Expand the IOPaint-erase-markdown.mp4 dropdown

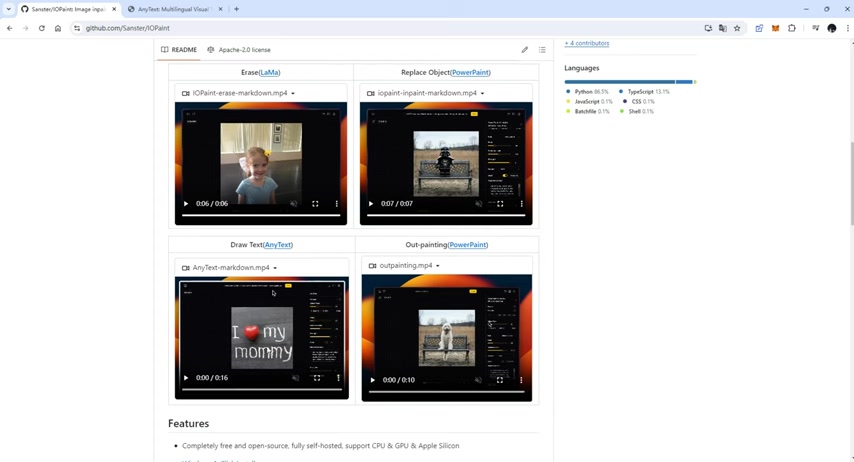coord(293,93)
